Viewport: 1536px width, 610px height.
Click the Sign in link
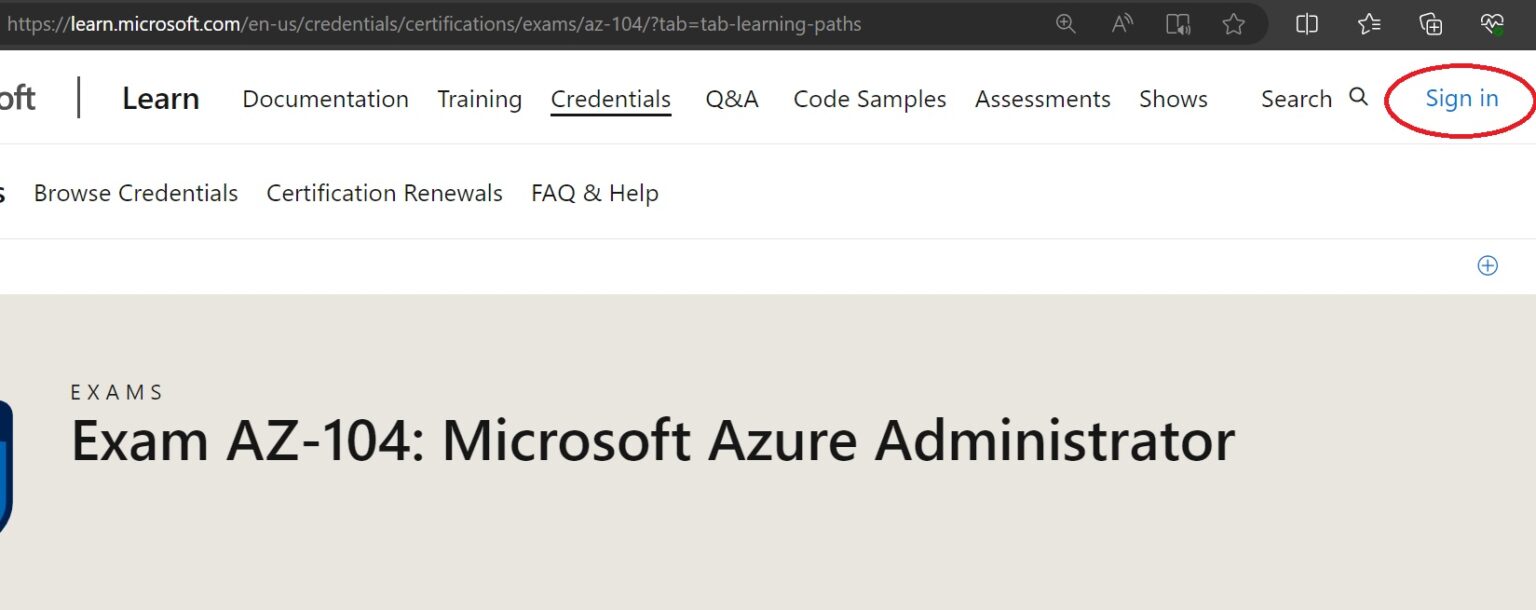1461,98
